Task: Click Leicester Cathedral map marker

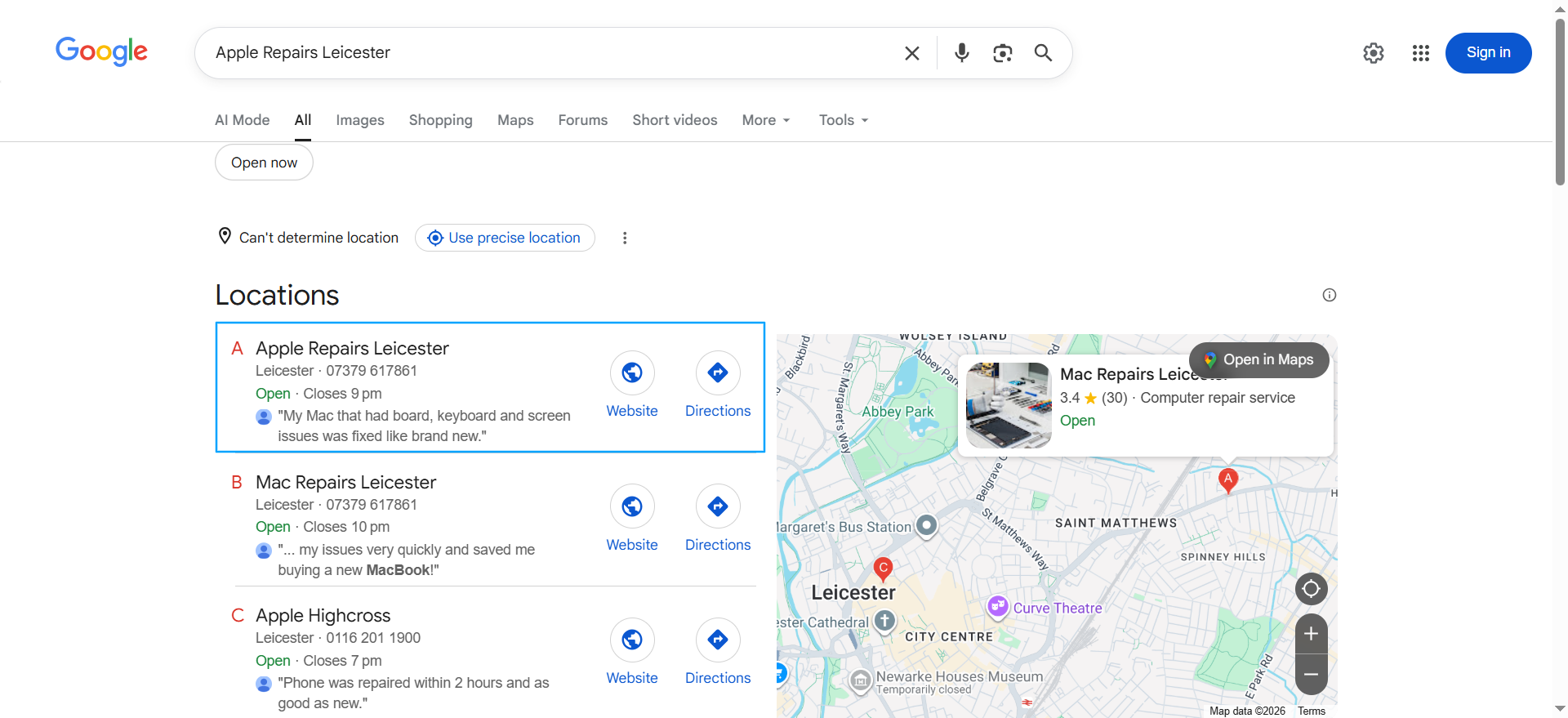Action: 884,622
